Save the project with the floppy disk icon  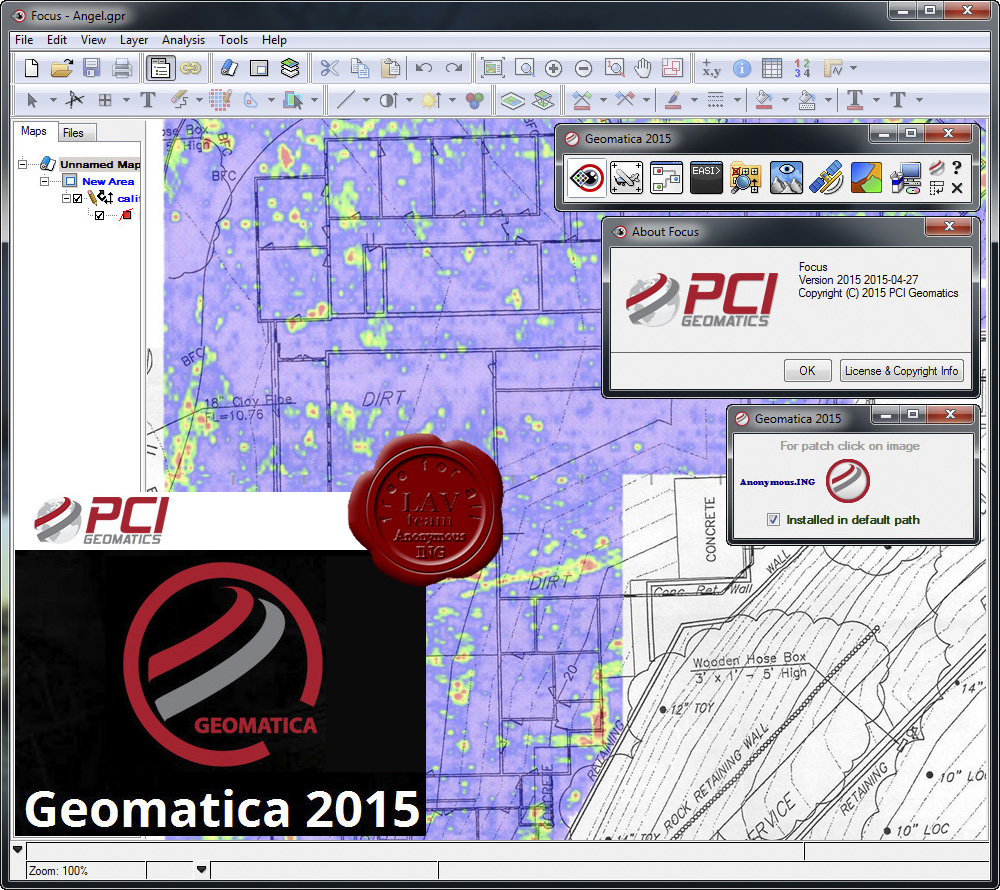coord(92,68)
